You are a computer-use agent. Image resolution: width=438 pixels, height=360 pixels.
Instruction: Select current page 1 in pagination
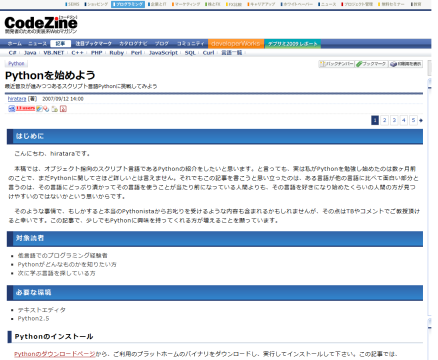[x=375, y=120]
